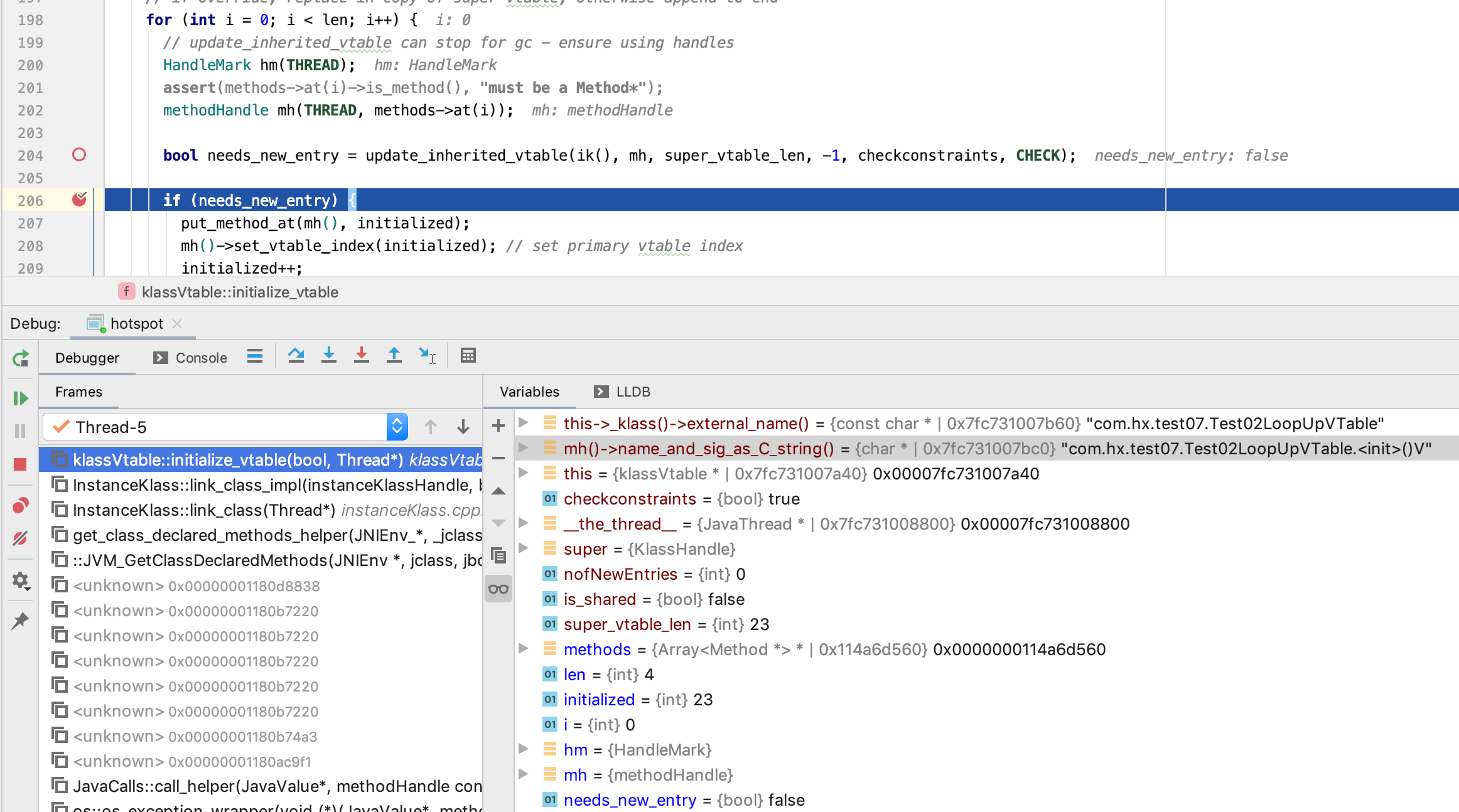This screenshot has height=812, width=1459.
Task: Toggle the breakpoint on line 204
Action: [79, 155]
